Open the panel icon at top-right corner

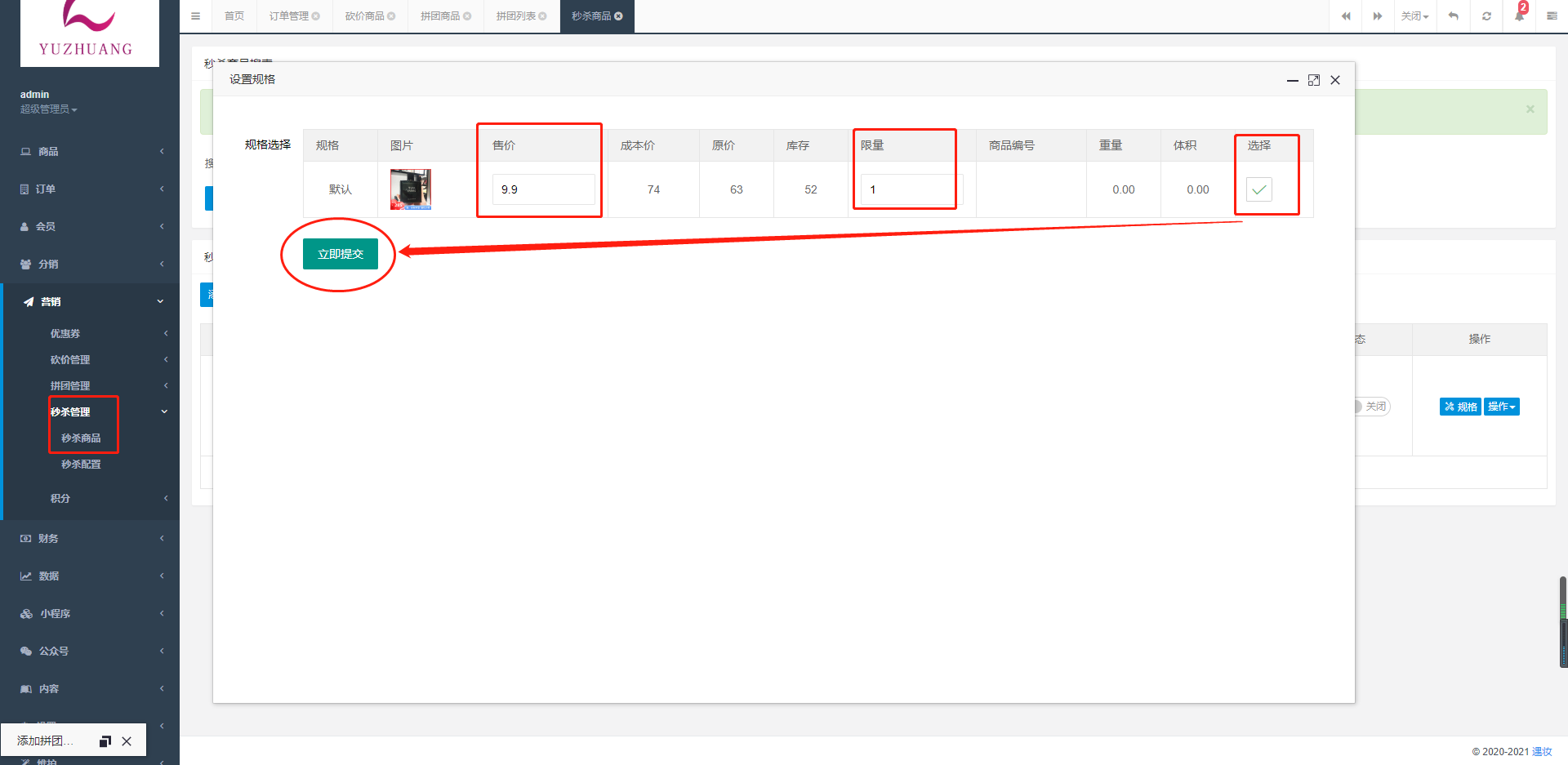pos(1552,16)
